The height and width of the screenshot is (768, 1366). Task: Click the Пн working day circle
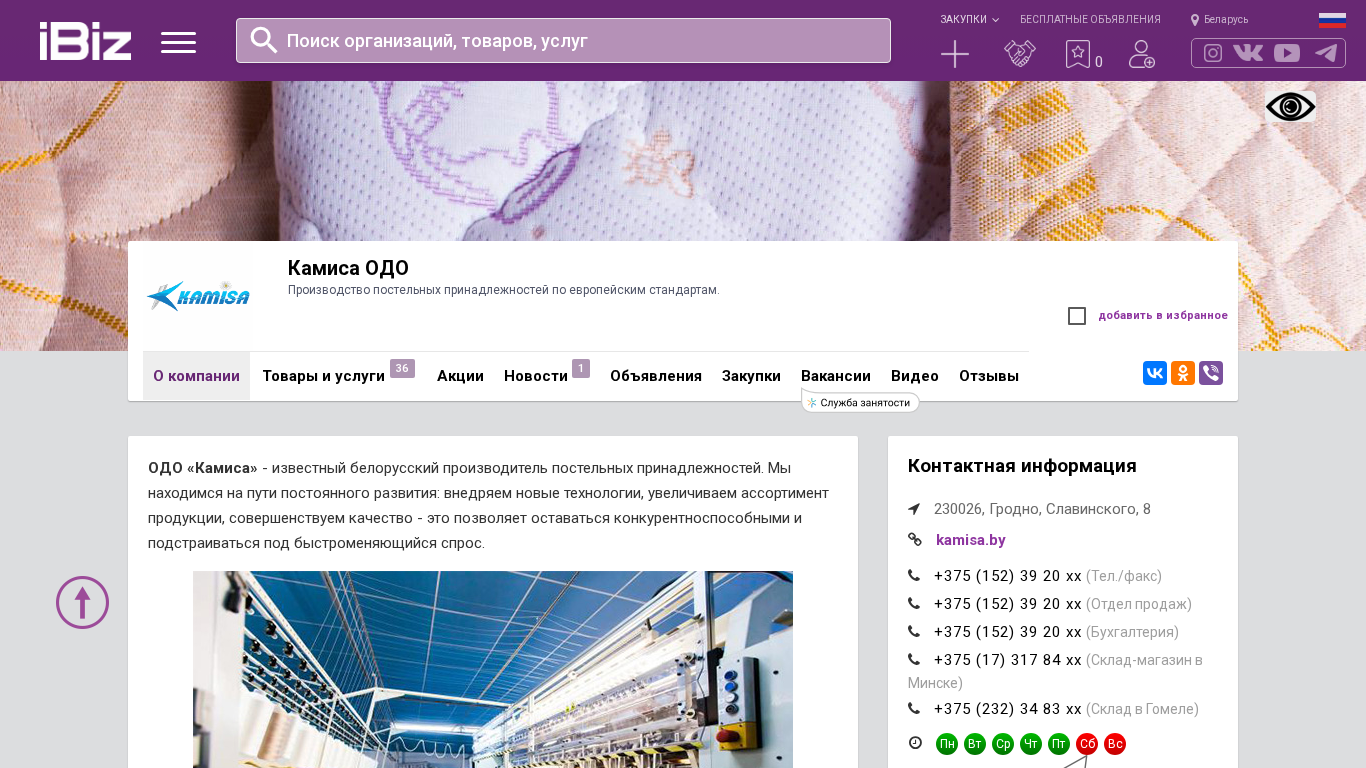(x=947, y=744)
